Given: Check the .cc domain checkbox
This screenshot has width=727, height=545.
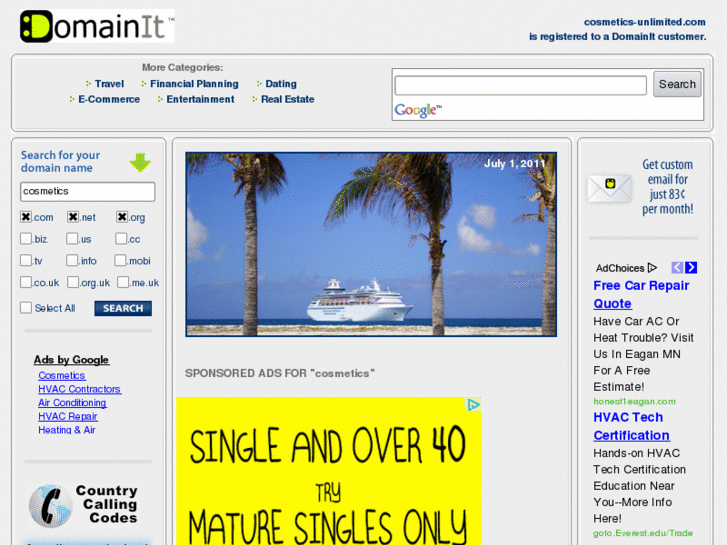Looking at the screenshot, I should pyautogui.click(x=121, y=238).
